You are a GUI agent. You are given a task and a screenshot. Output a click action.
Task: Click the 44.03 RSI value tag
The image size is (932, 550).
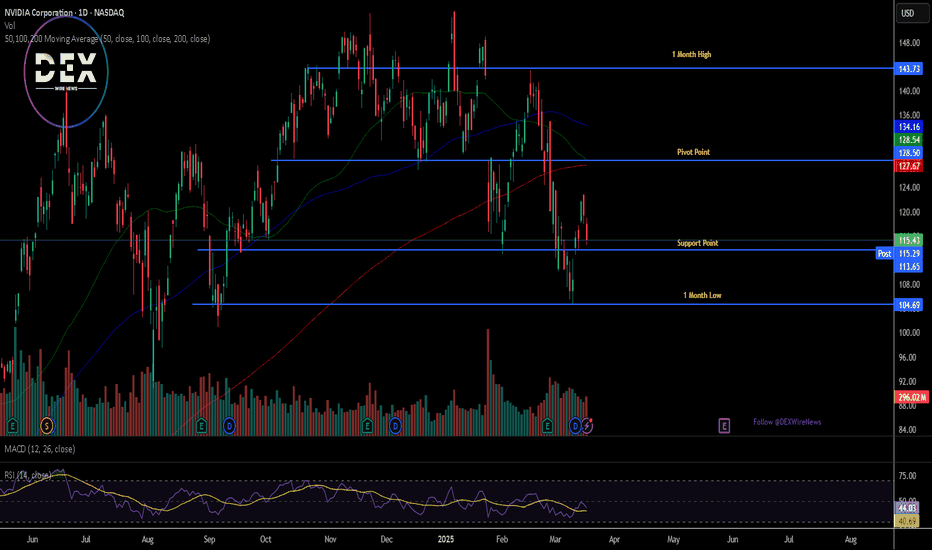[907, 508]
